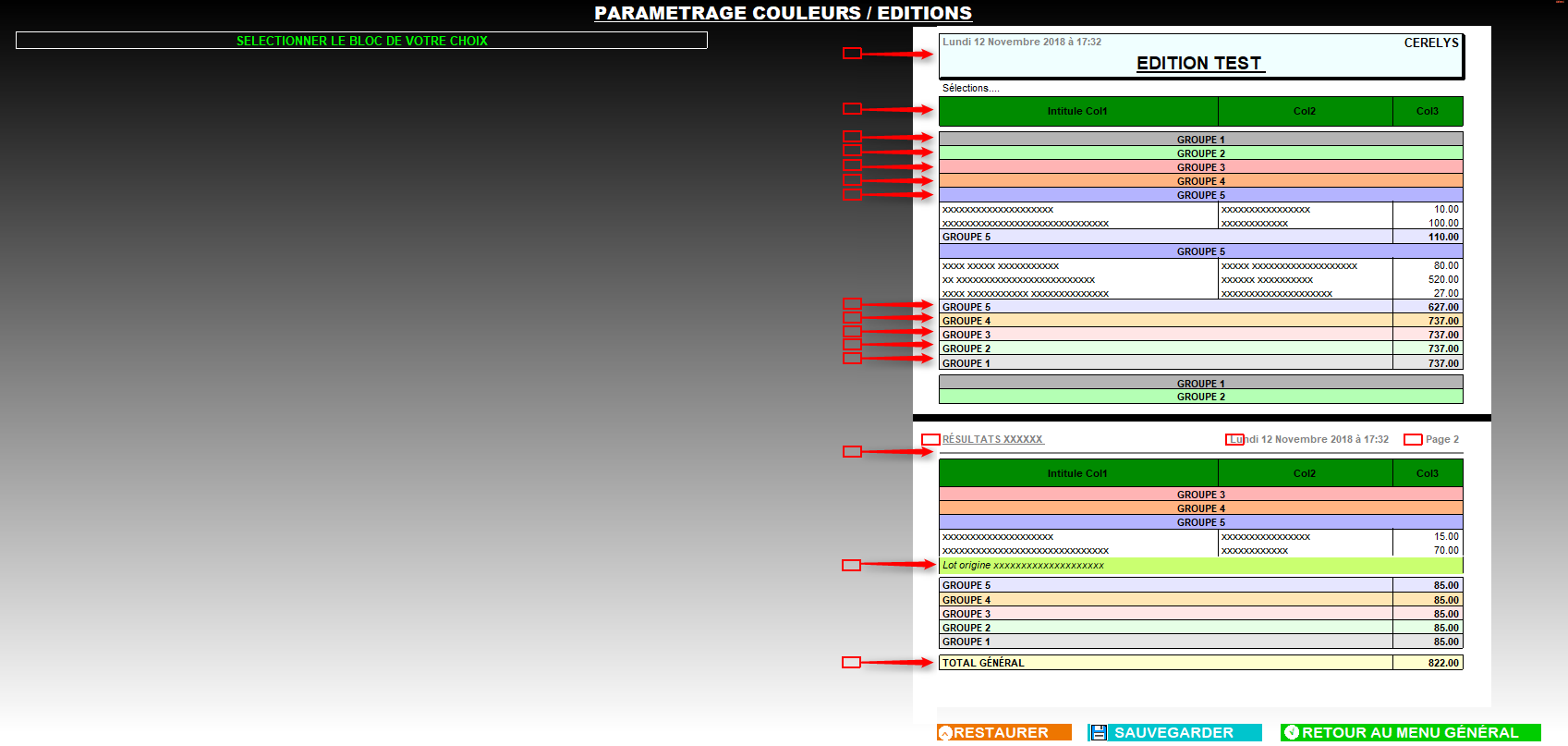
Task: Select the red box pointing to Total Général
Action: click(851, 663)
